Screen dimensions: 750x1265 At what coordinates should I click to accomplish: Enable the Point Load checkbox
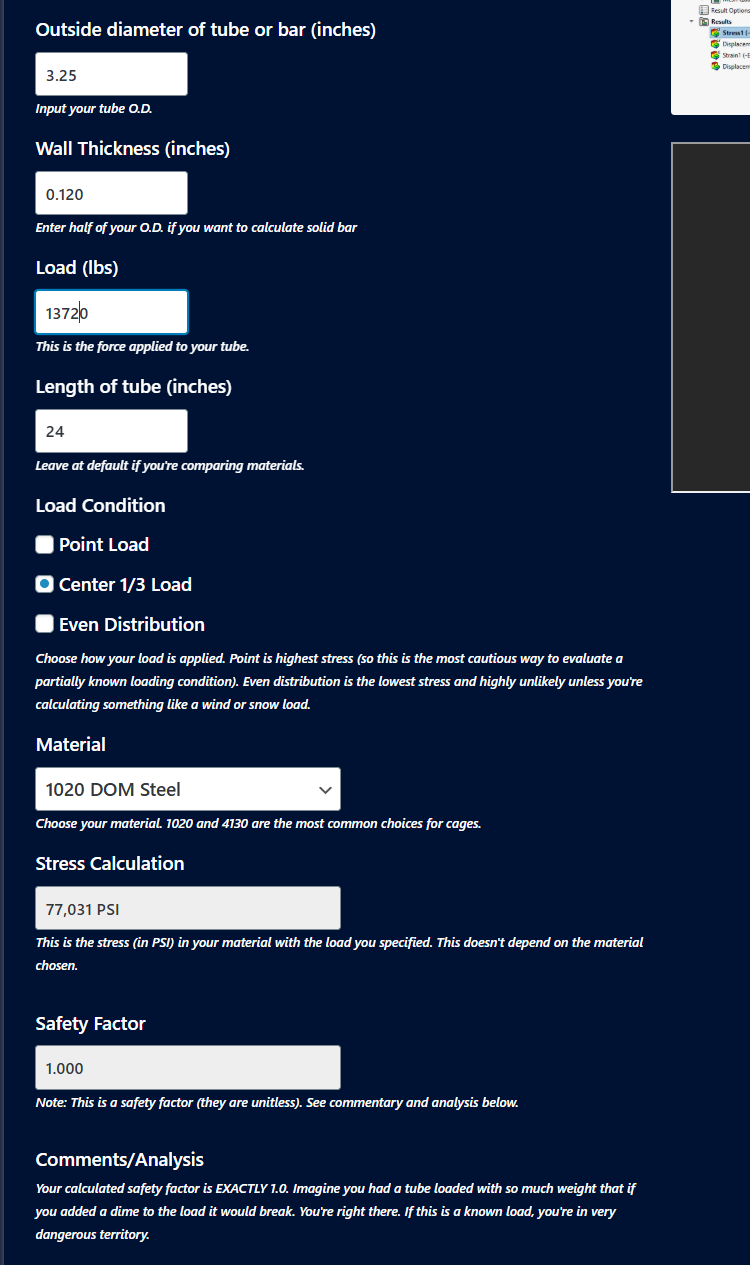(x=44, y=545)
